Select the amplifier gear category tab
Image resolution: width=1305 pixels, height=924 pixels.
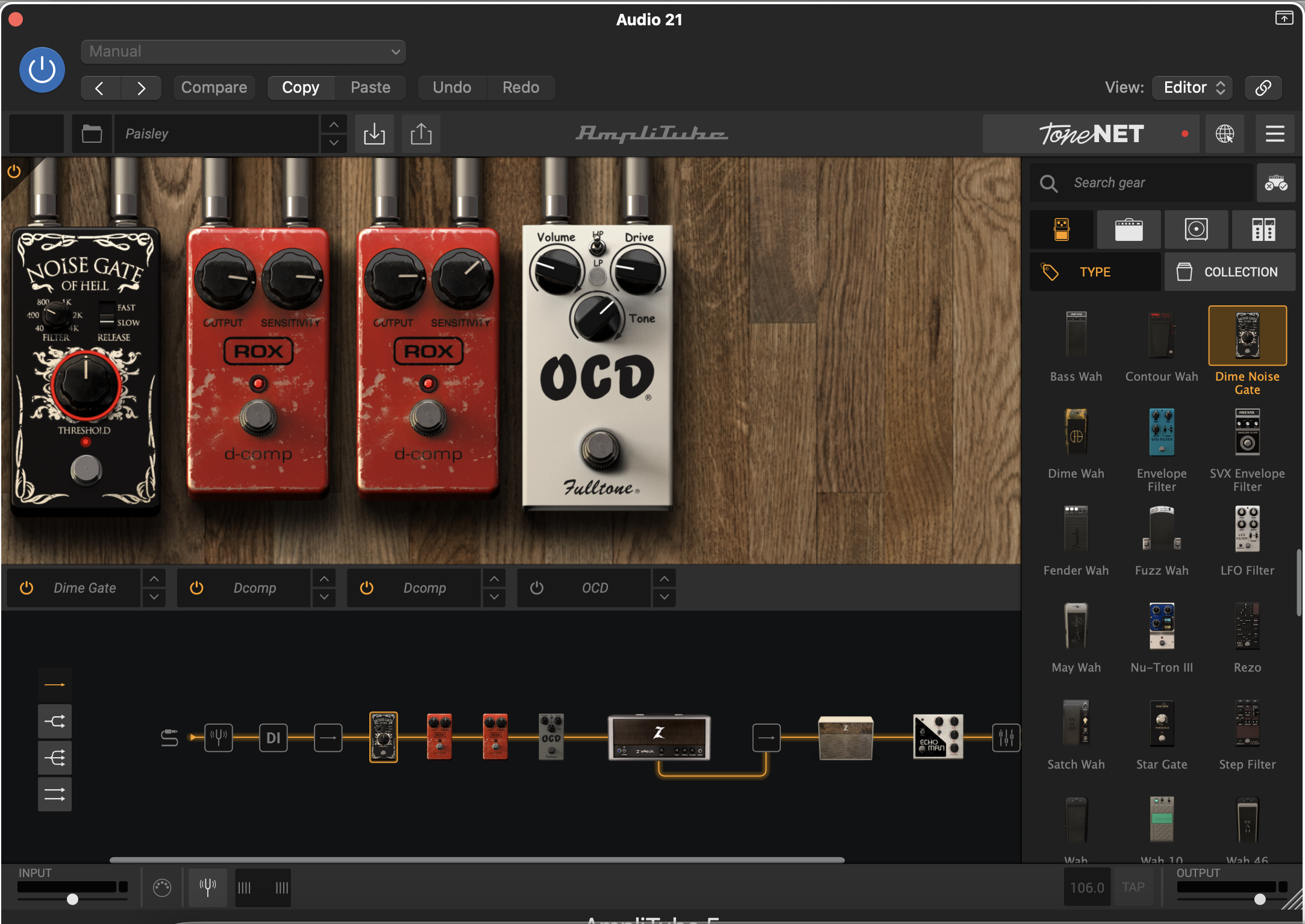coord(1128,229)
